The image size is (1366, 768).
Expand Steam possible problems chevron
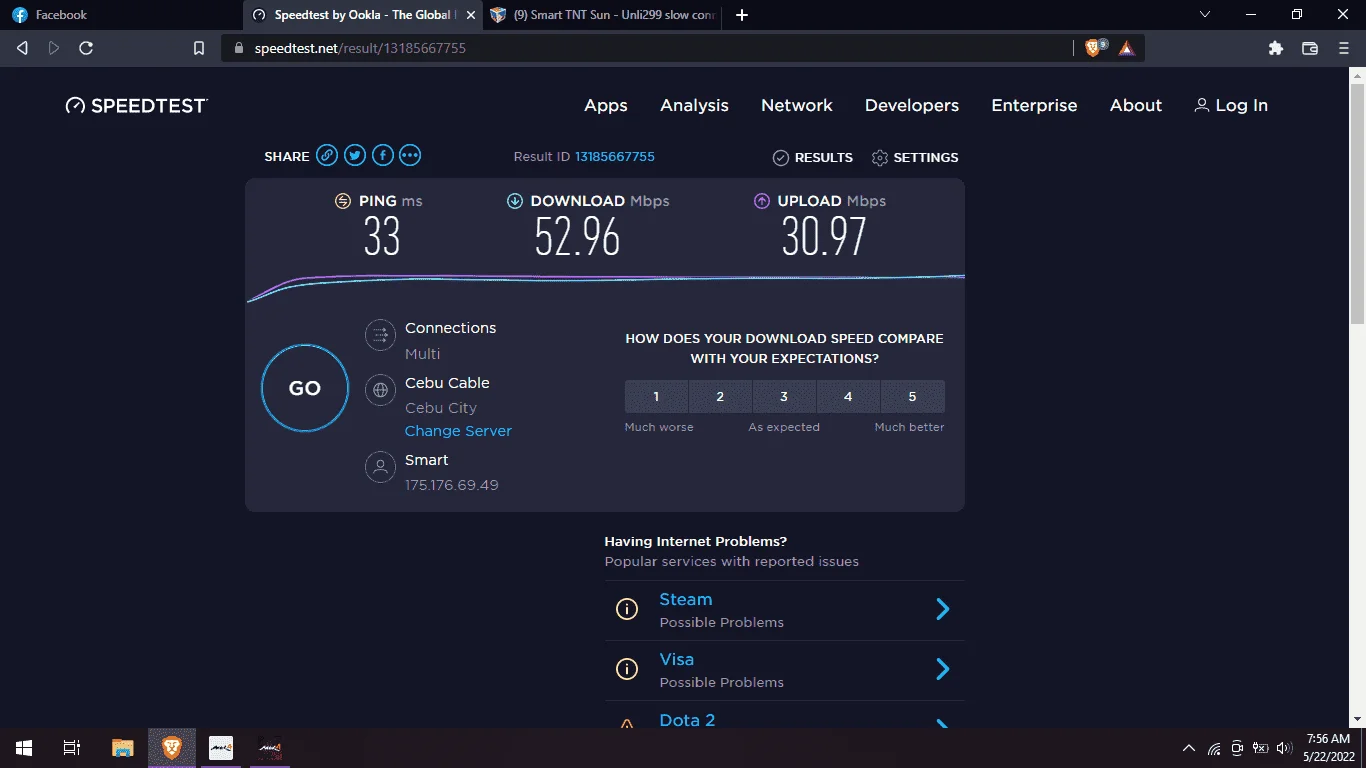[942, 609]
